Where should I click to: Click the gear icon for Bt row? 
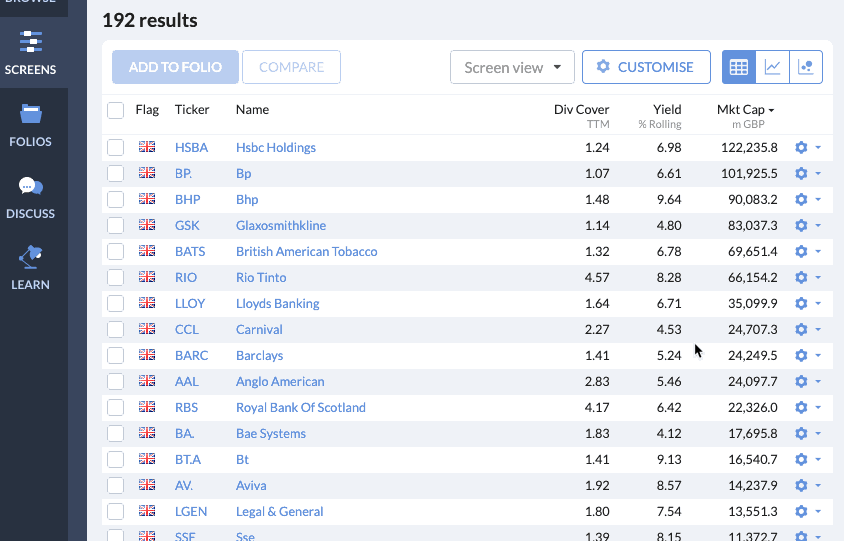click(x=801, y=460)
